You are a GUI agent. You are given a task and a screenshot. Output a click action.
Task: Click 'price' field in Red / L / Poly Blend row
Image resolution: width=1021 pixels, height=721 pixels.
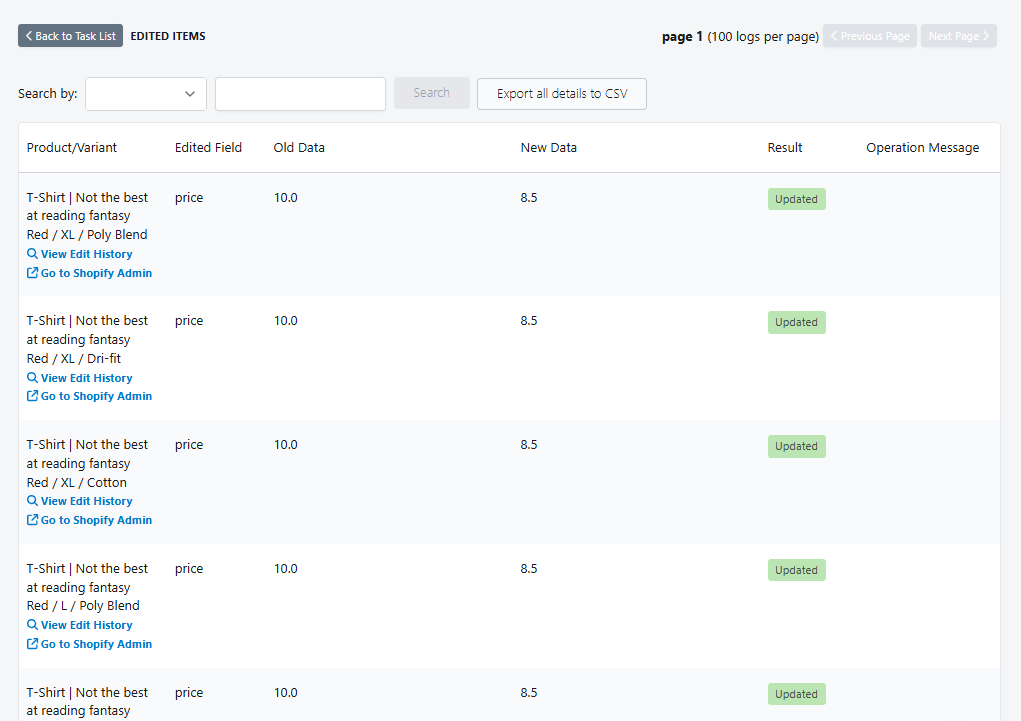tap(189, 569)
